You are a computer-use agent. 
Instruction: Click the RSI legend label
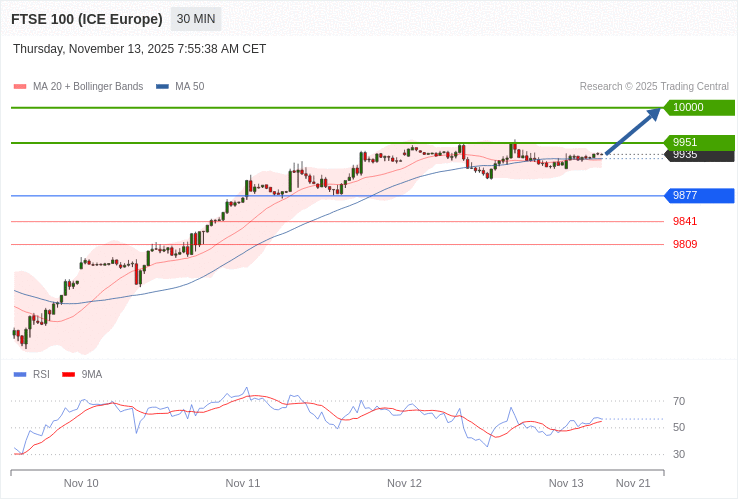41,375
